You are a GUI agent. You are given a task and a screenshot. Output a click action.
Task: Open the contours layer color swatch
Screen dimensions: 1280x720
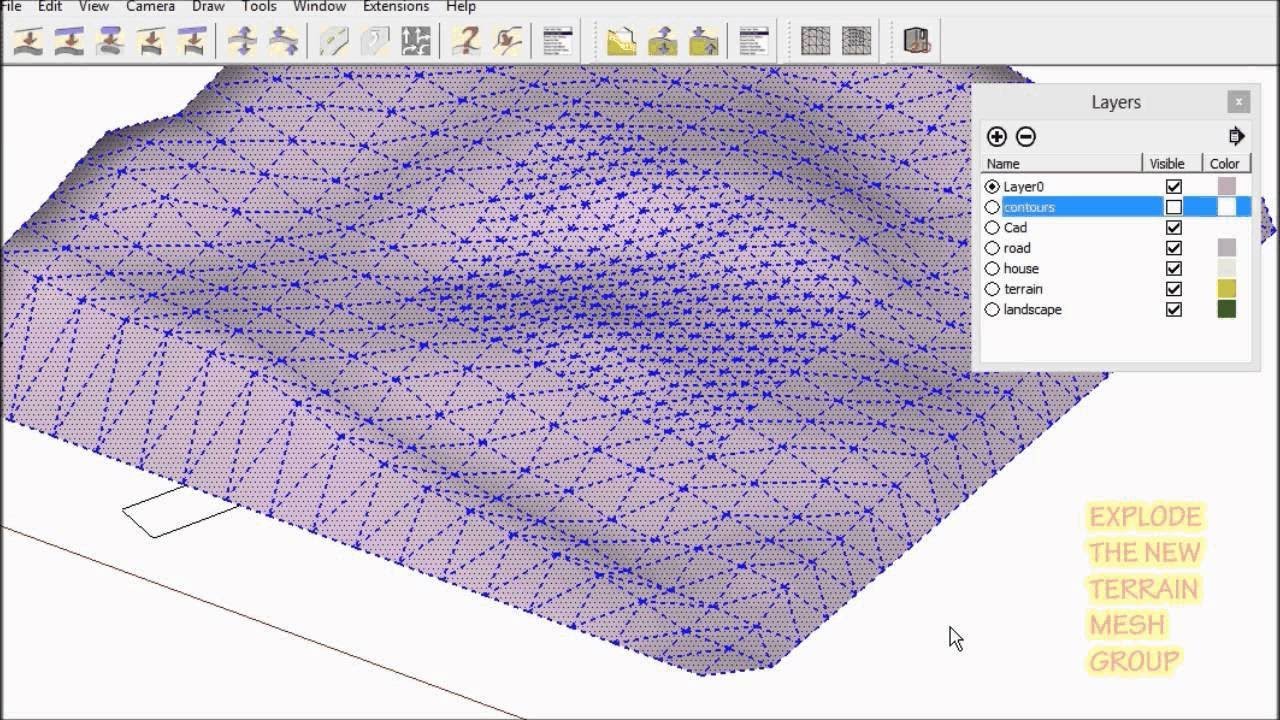pos(1226,207)
